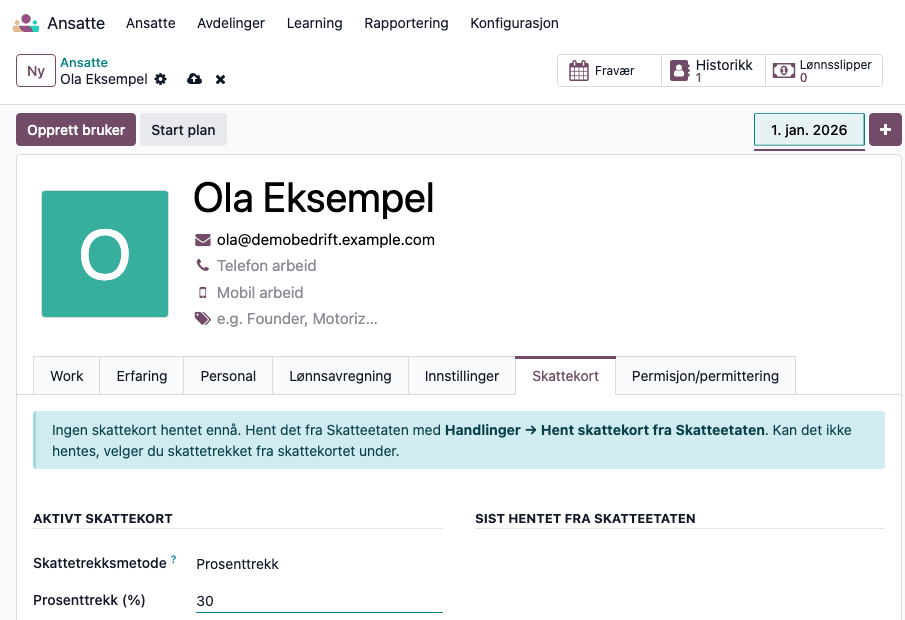The height and width of the screenshot is (620, 905).
Task: Click Opprett bruker button
Action: (x=76, y=130)
